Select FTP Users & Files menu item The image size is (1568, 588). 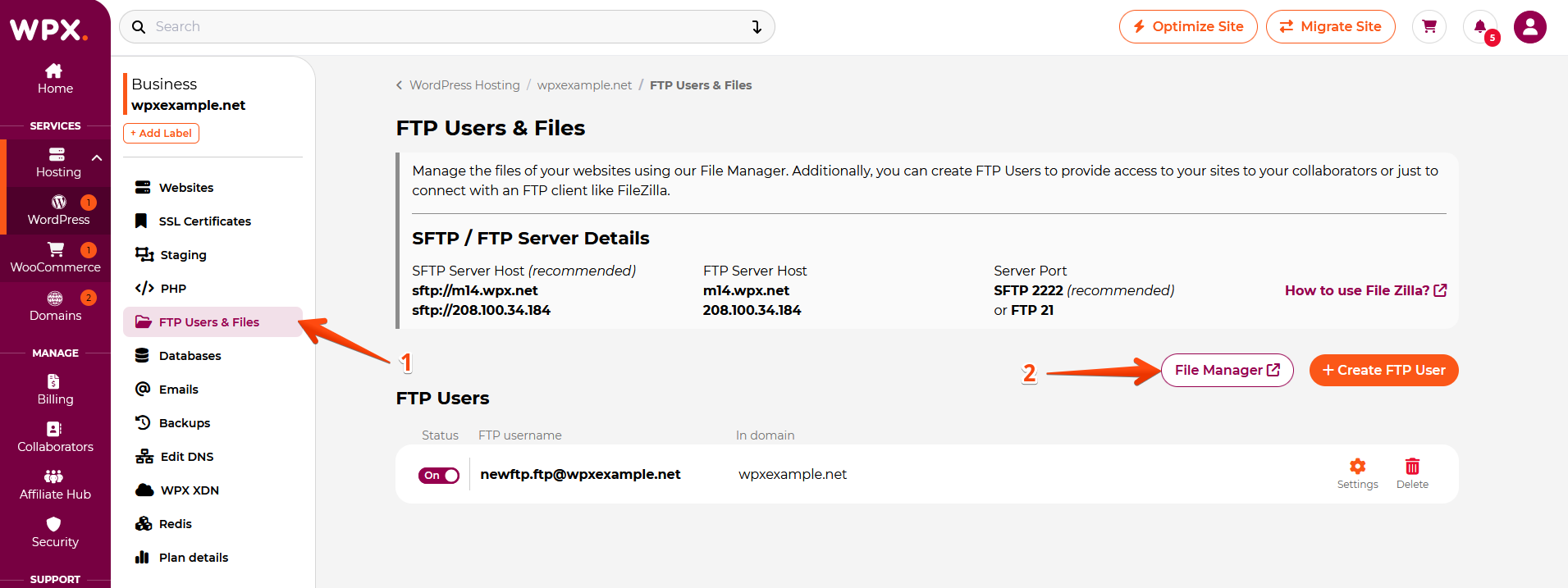(213, 322)
